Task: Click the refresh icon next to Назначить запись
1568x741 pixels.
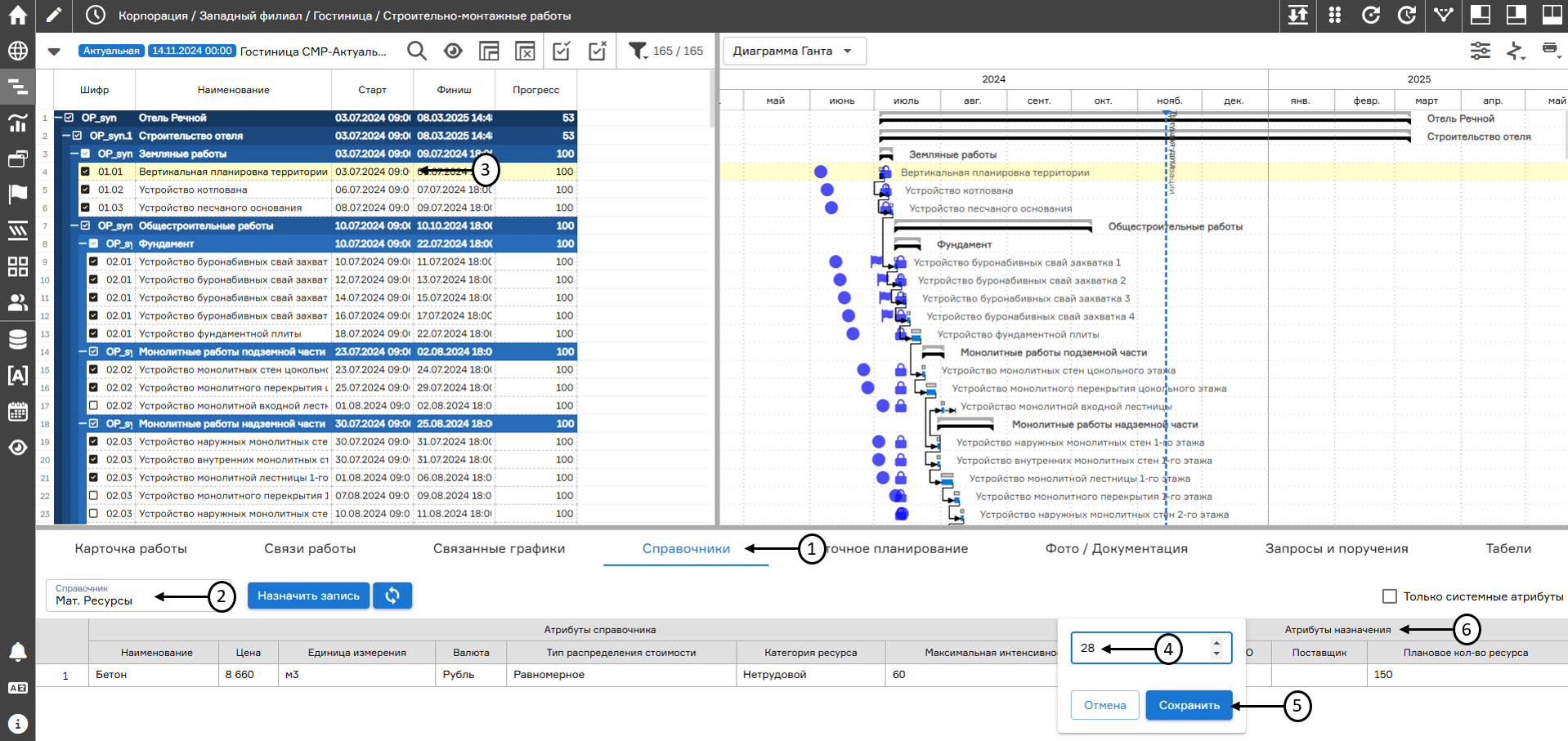Action: coord(392,596)
